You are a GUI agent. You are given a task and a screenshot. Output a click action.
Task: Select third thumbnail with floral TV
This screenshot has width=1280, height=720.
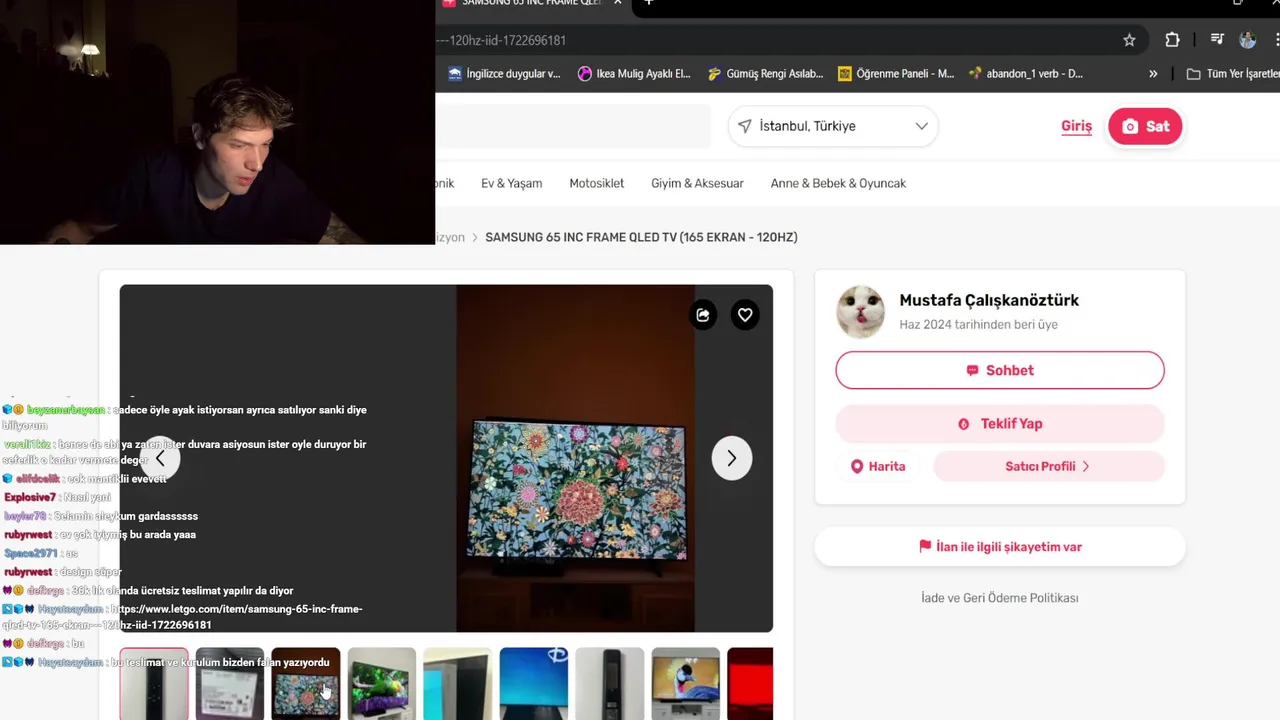tap(306, 684)
